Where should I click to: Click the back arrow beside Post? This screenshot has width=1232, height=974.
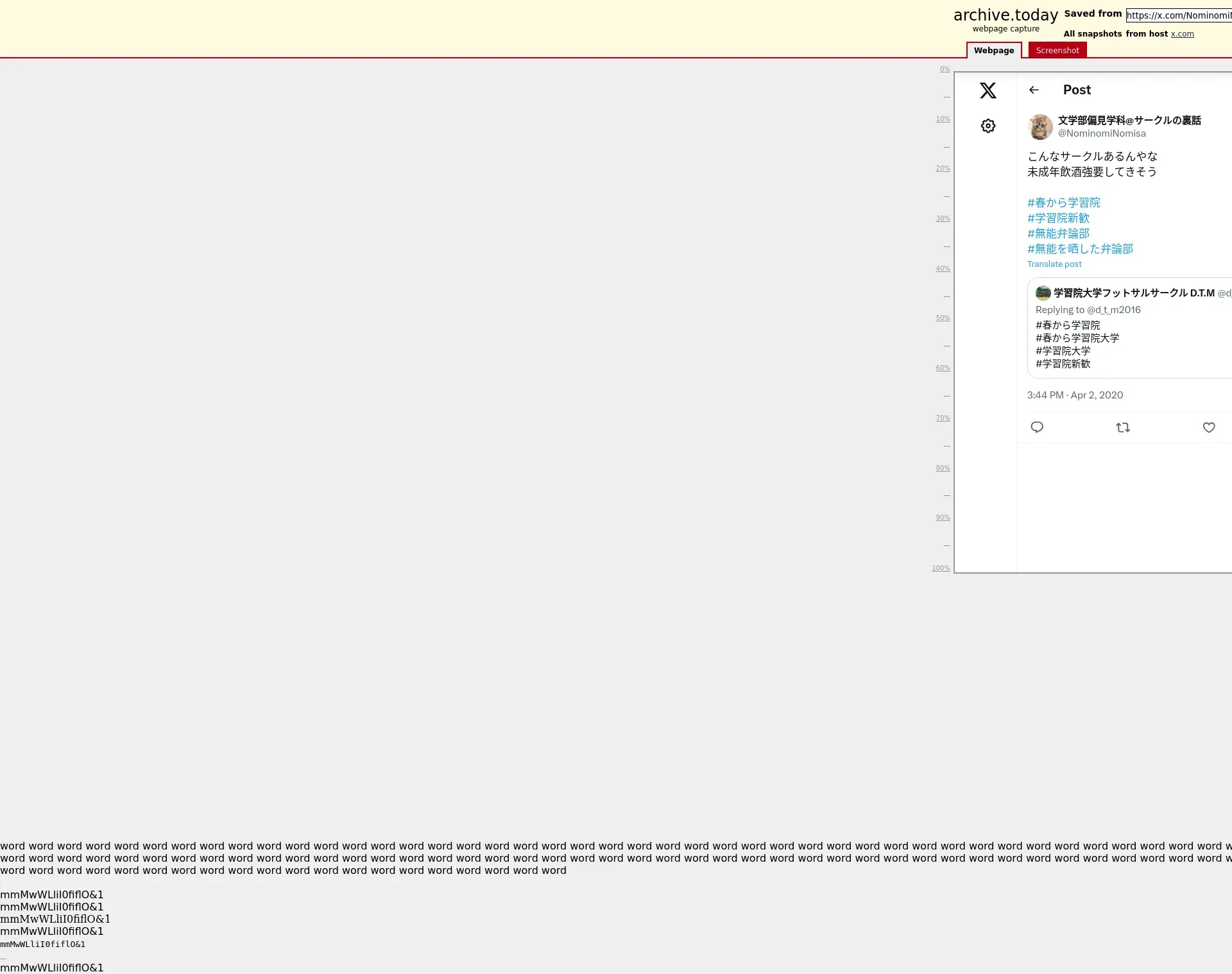click(1034, 90)
